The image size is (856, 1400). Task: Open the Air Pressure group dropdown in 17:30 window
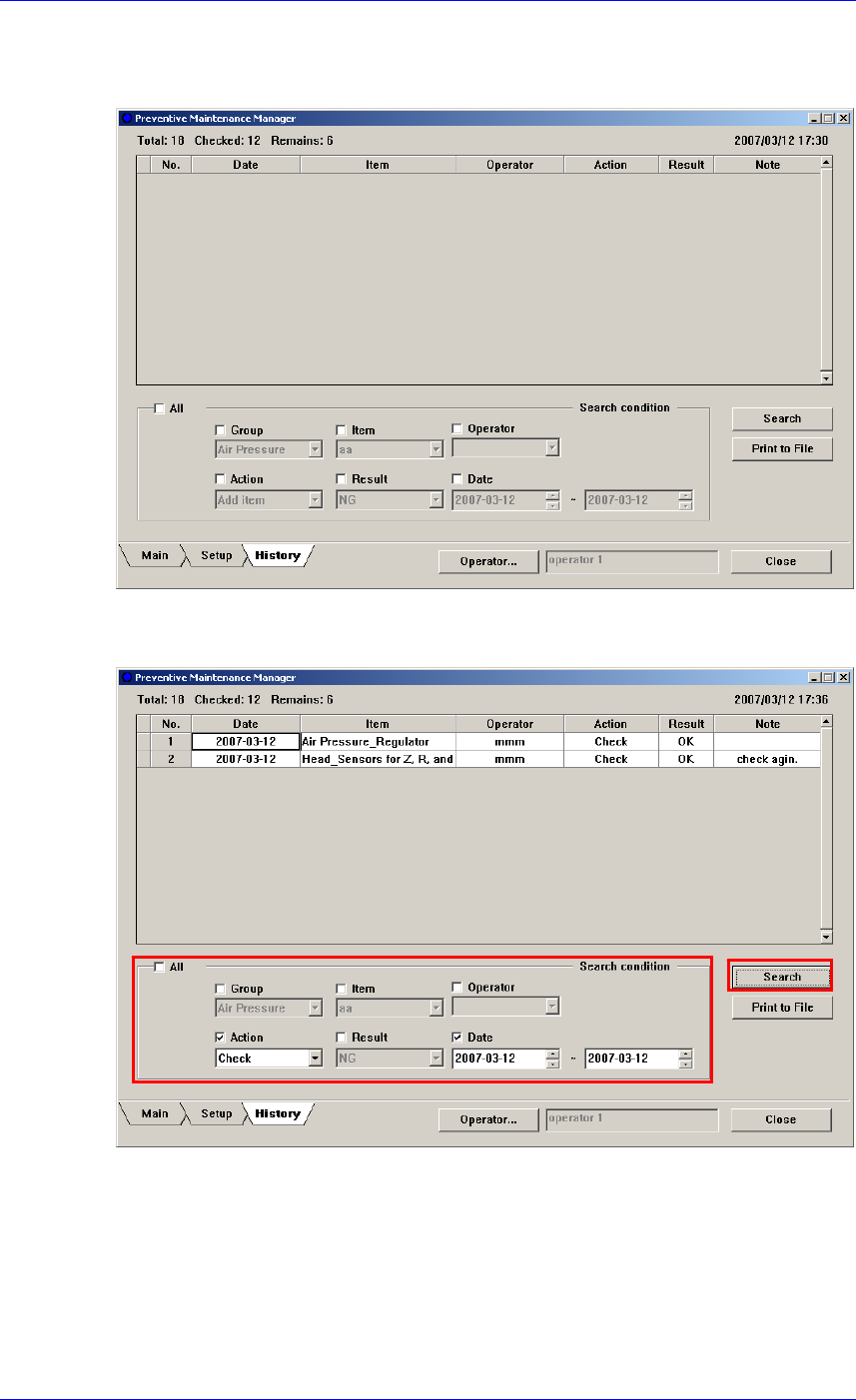[x=316, y=449]
